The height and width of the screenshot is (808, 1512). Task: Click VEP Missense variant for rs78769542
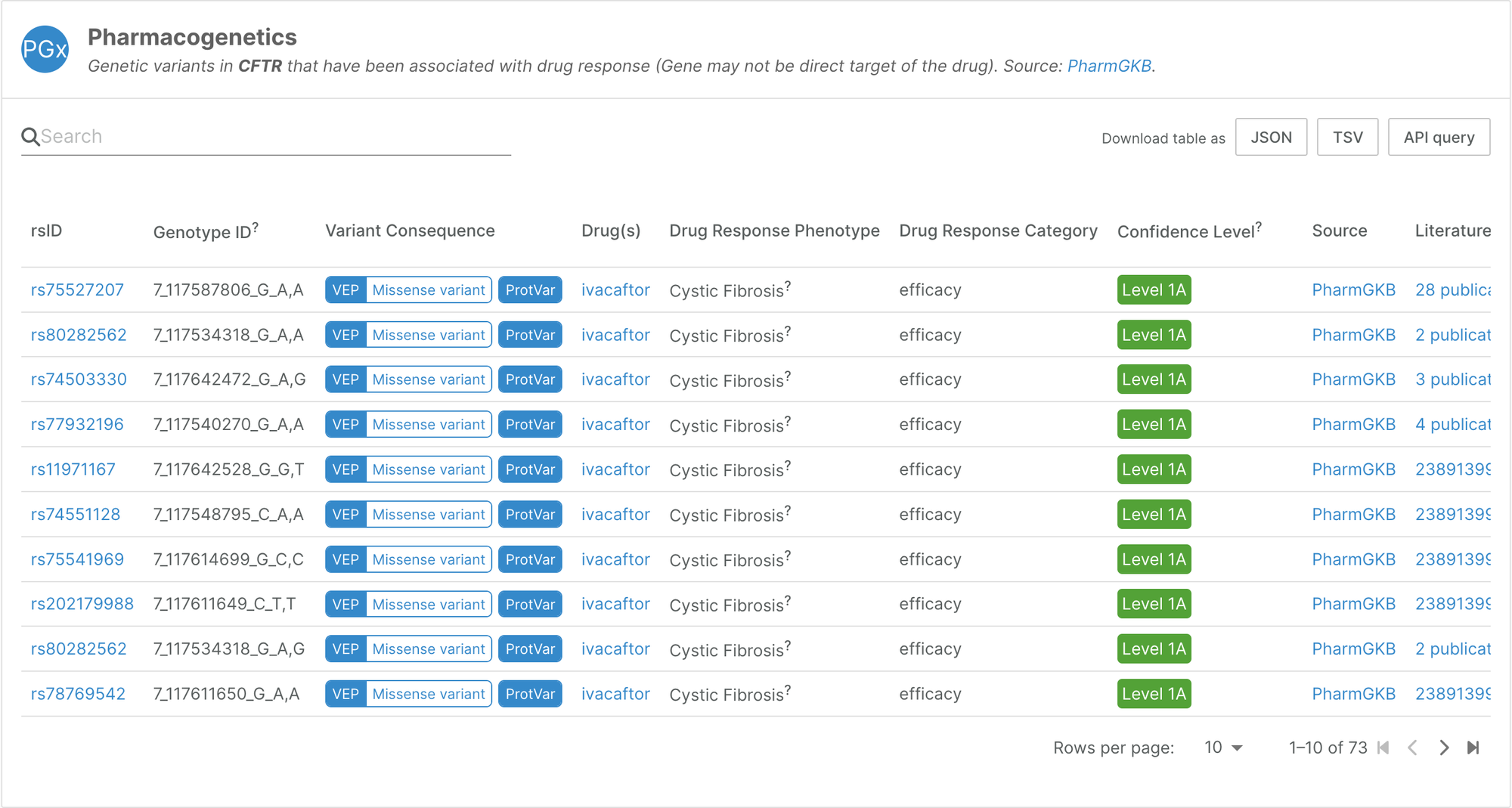tap(408, 694)
